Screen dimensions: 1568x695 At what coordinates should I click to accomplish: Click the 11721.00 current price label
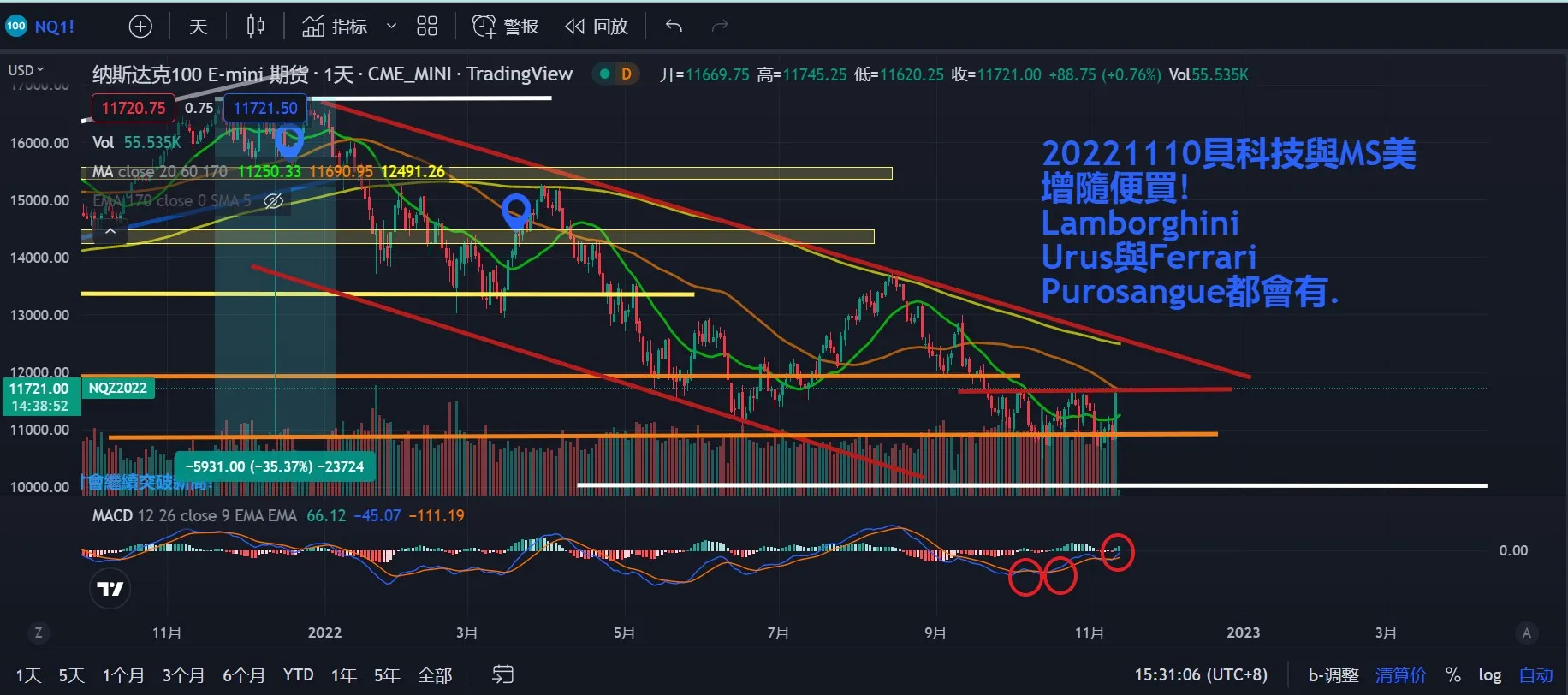coord(40,389)
